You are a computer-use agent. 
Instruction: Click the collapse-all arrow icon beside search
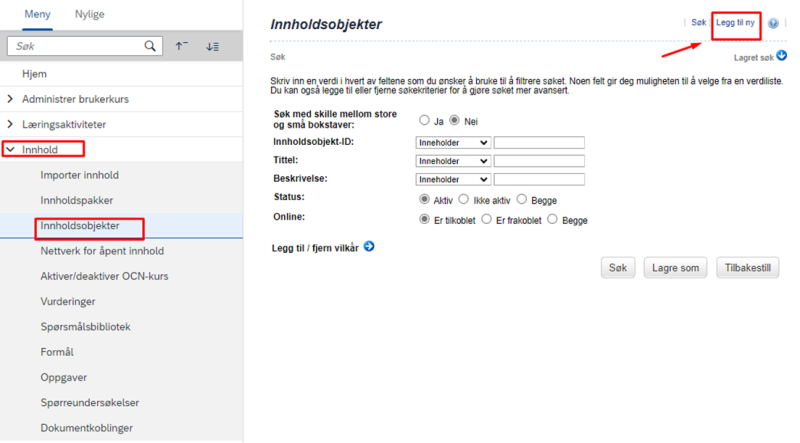(x=182, y=46)
